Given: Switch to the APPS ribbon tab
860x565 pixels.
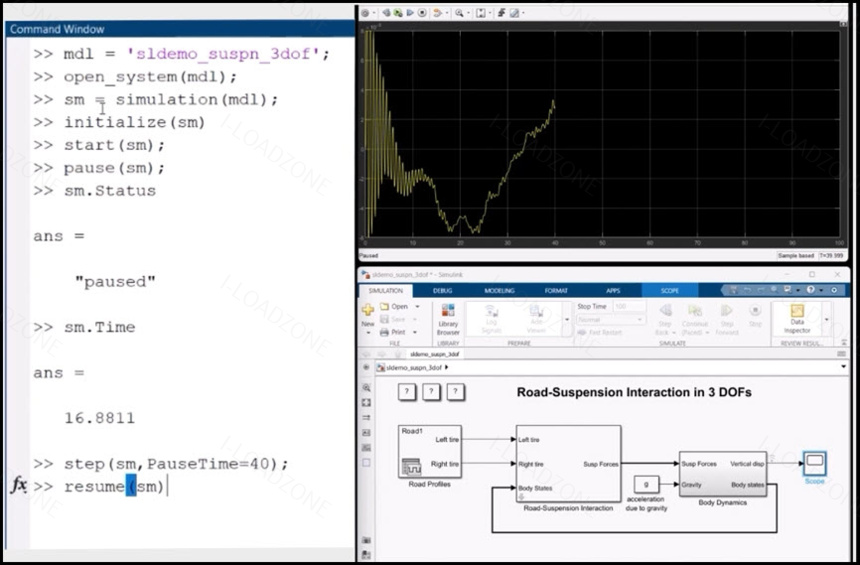Looking at the screenshot, I should 613,291.
